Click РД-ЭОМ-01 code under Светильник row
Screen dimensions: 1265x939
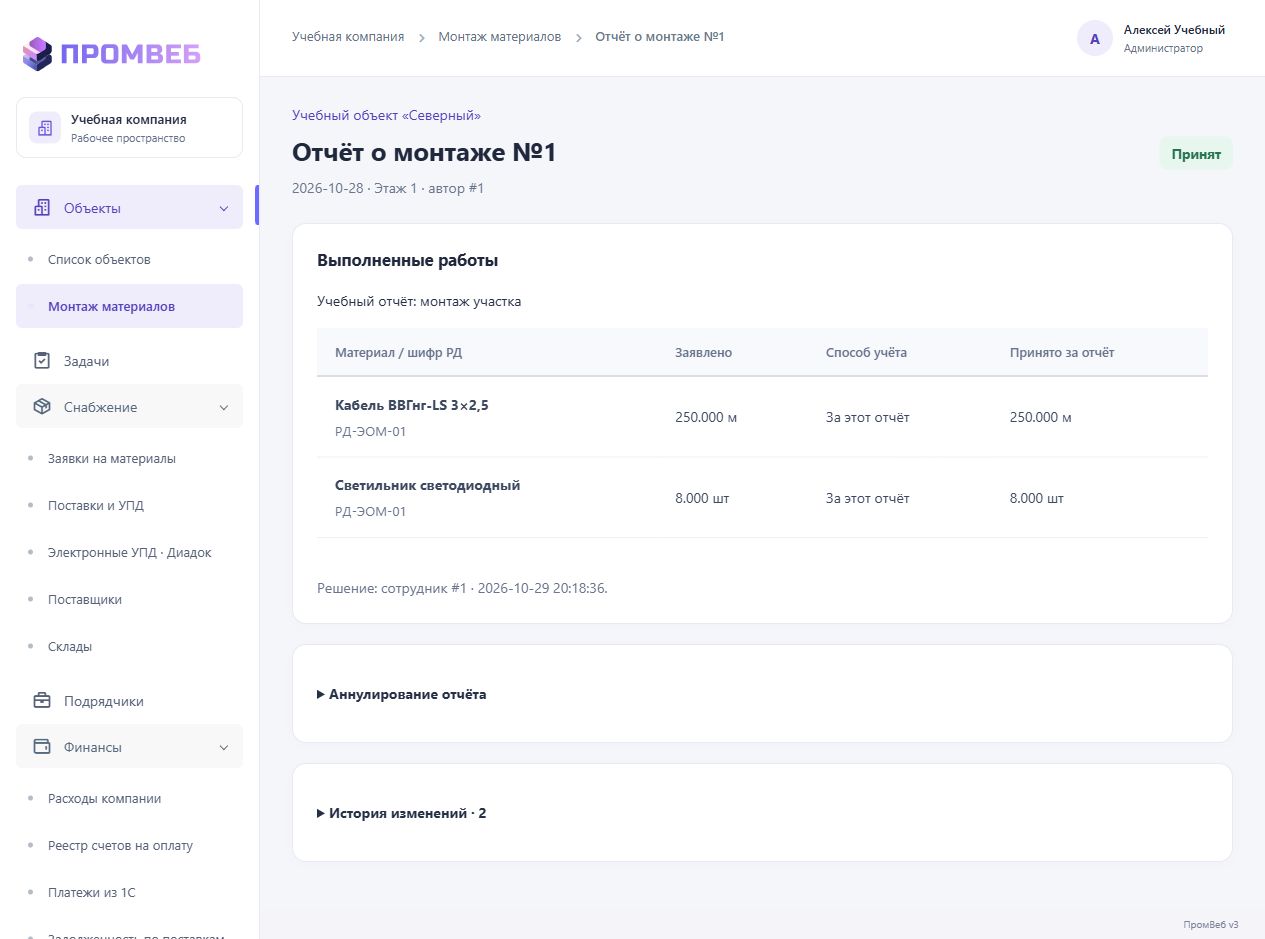[371, 512]
